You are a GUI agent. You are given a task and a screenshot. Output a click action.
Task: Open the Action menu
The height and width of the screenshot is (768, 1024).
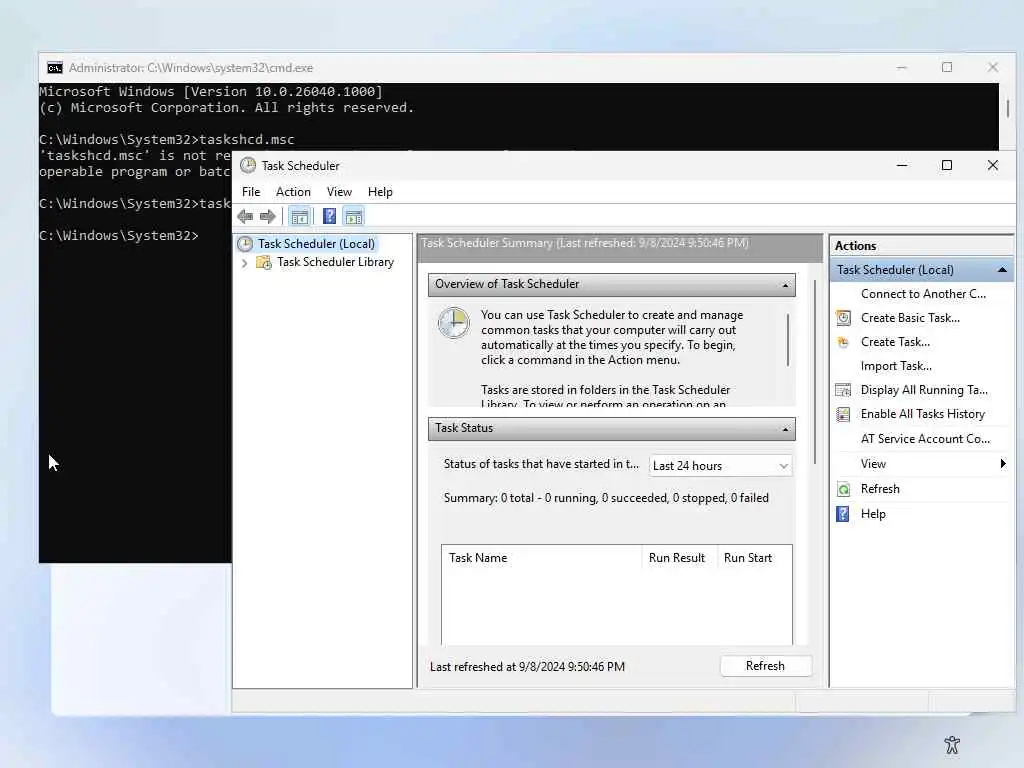click(x=293, y=192)
